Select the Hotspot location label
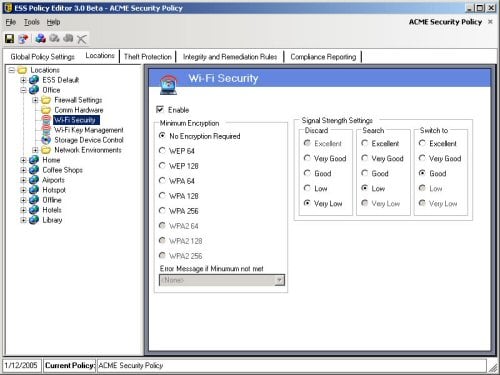Screen dimensions: 500x375 point(54,190)
